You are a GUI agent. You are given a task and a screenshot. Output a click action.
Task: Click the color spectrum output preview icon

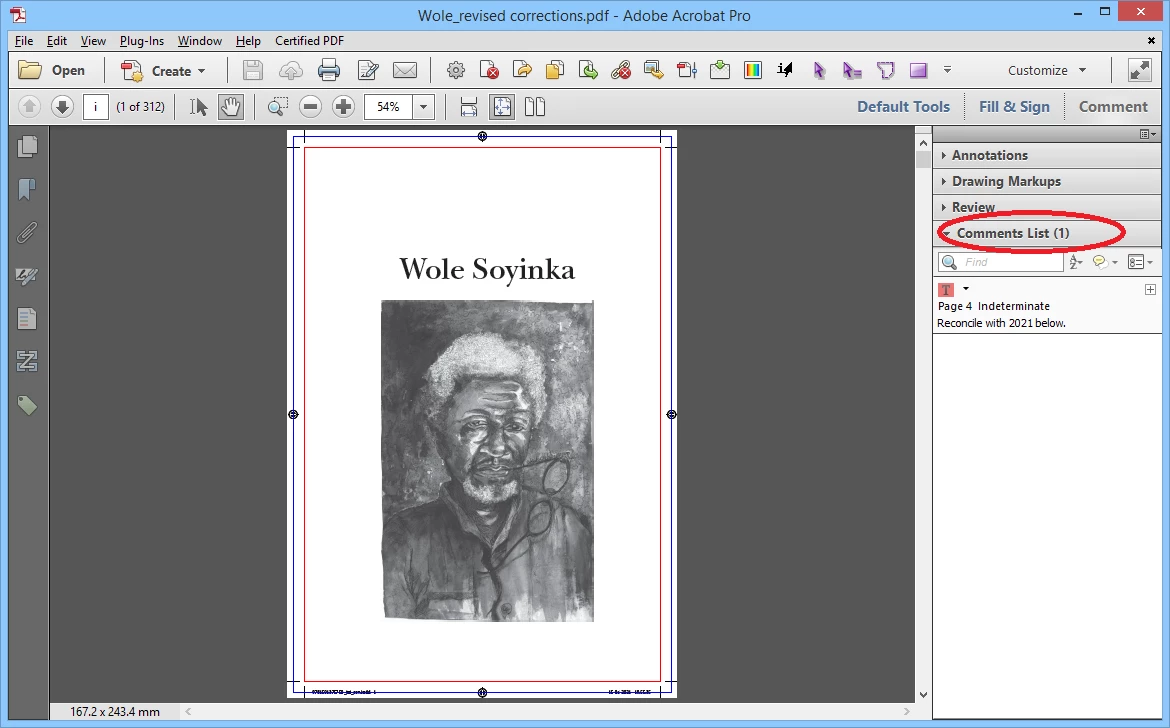pos(752,71)
